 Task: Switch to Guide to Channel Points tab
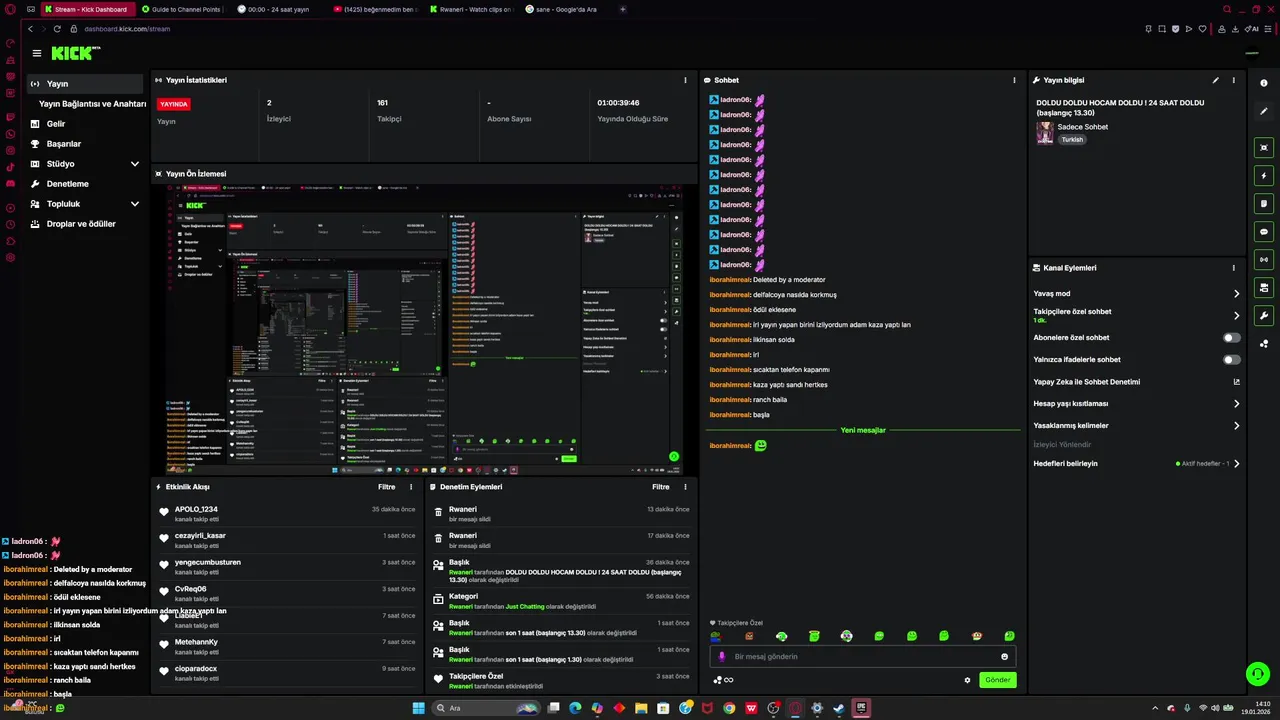(183, 9)
